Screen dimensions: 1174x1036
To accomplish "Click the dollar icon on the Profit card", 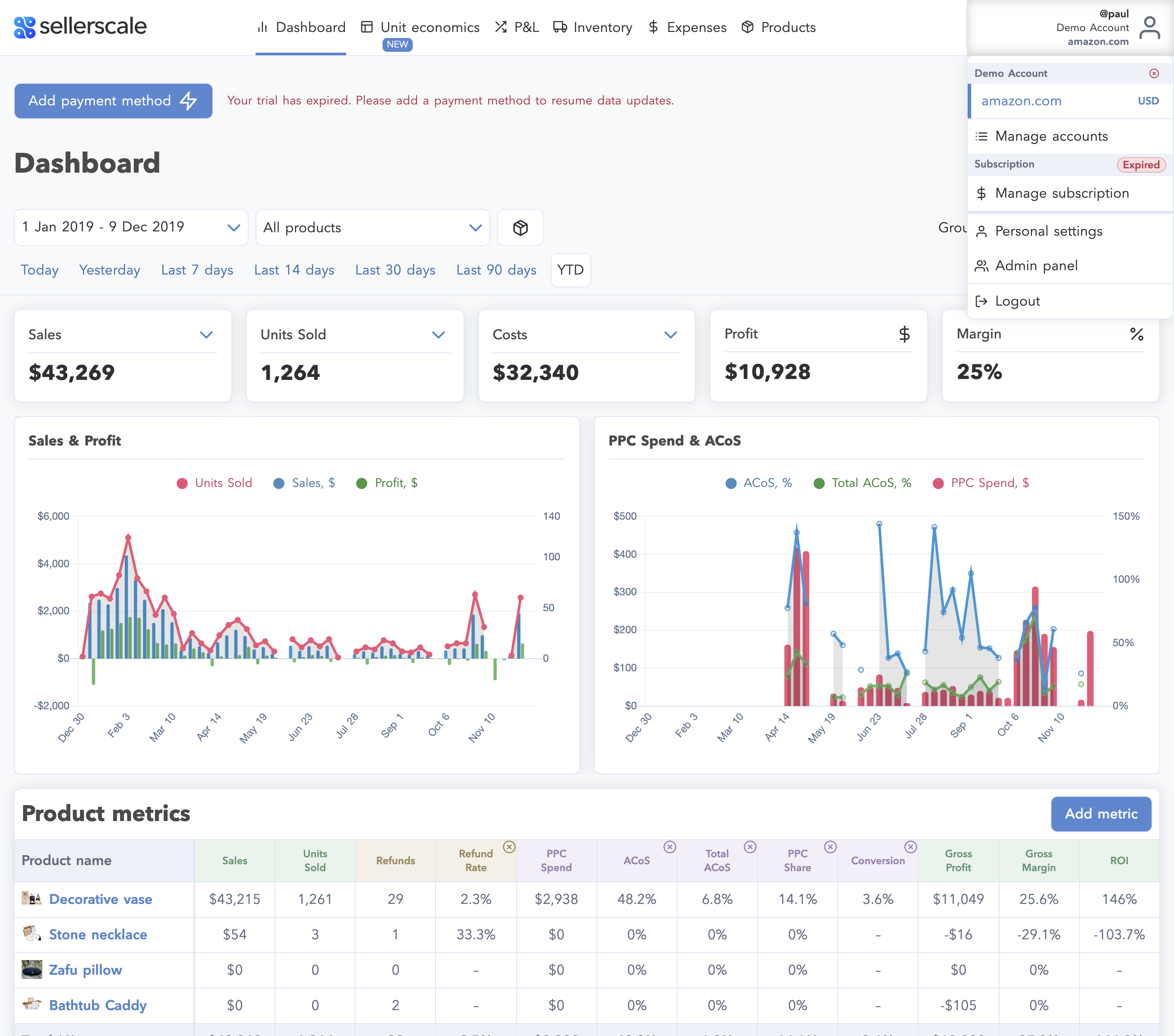I will tap(904, 334).
